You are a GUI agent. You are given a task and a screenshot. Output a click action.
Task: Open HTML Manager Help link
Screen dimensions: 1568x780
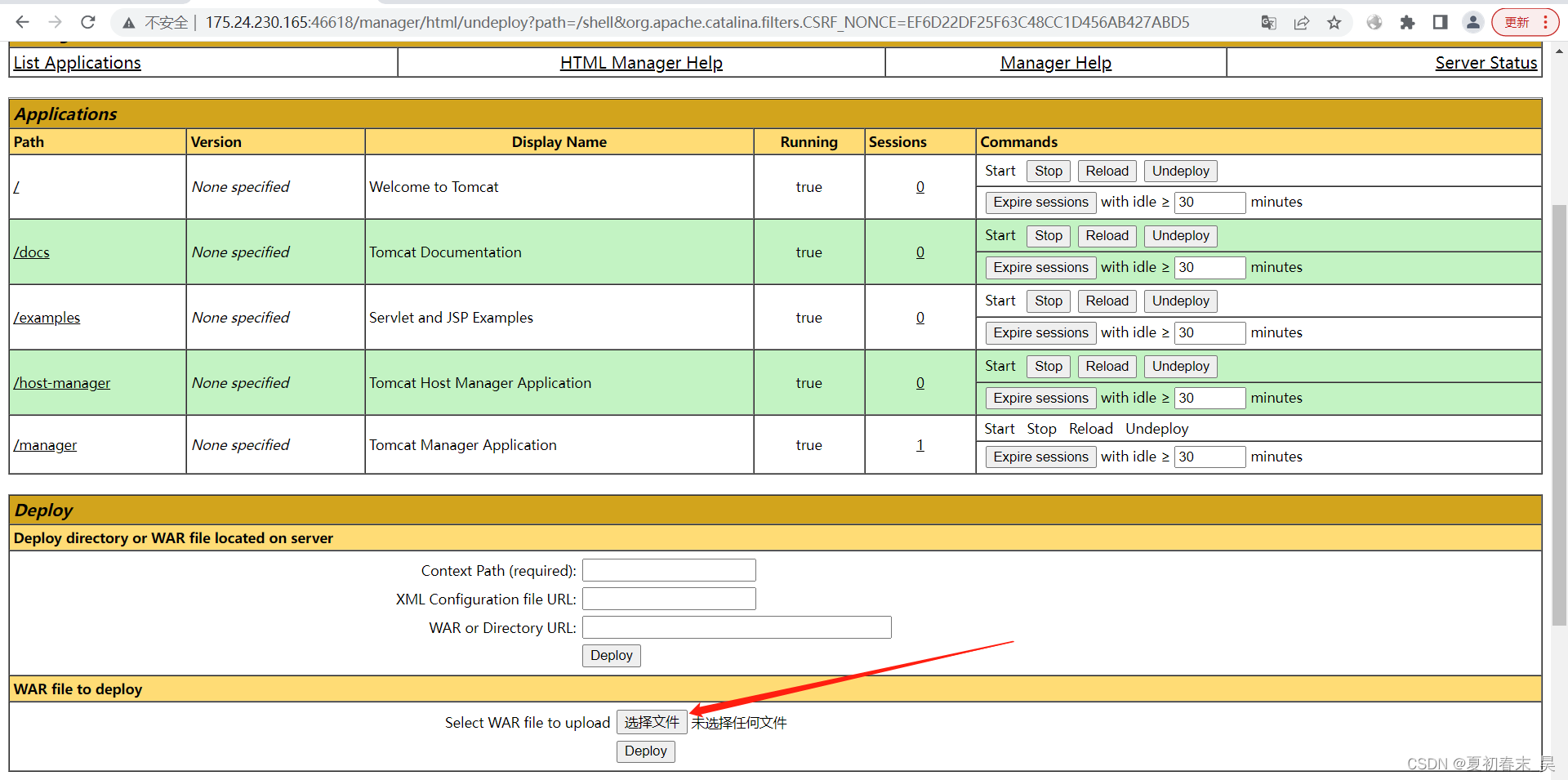click(x=641, y=63)
